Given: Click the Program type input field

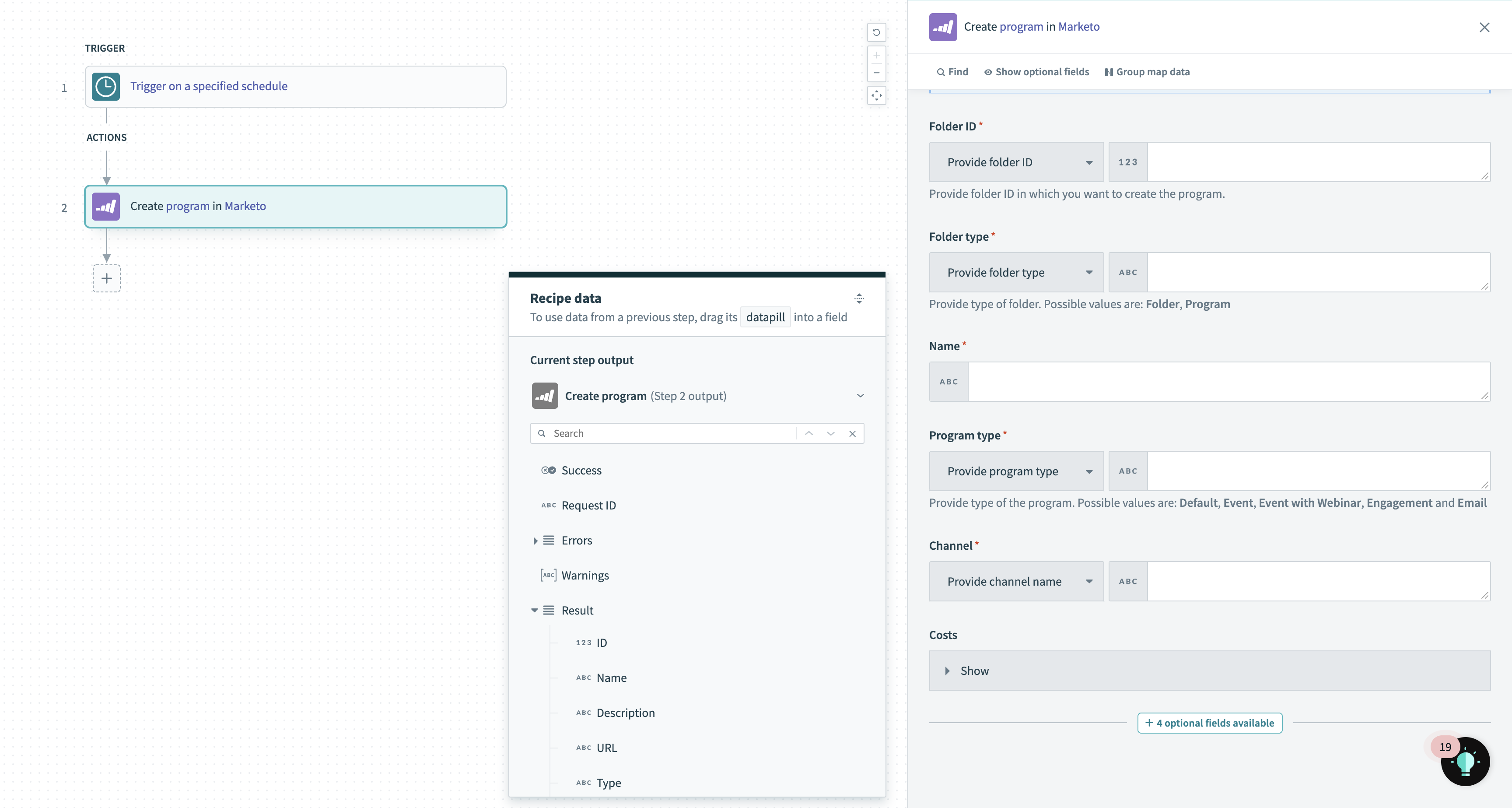Looking at the screenshot, I should click(x=1318, y=471).
